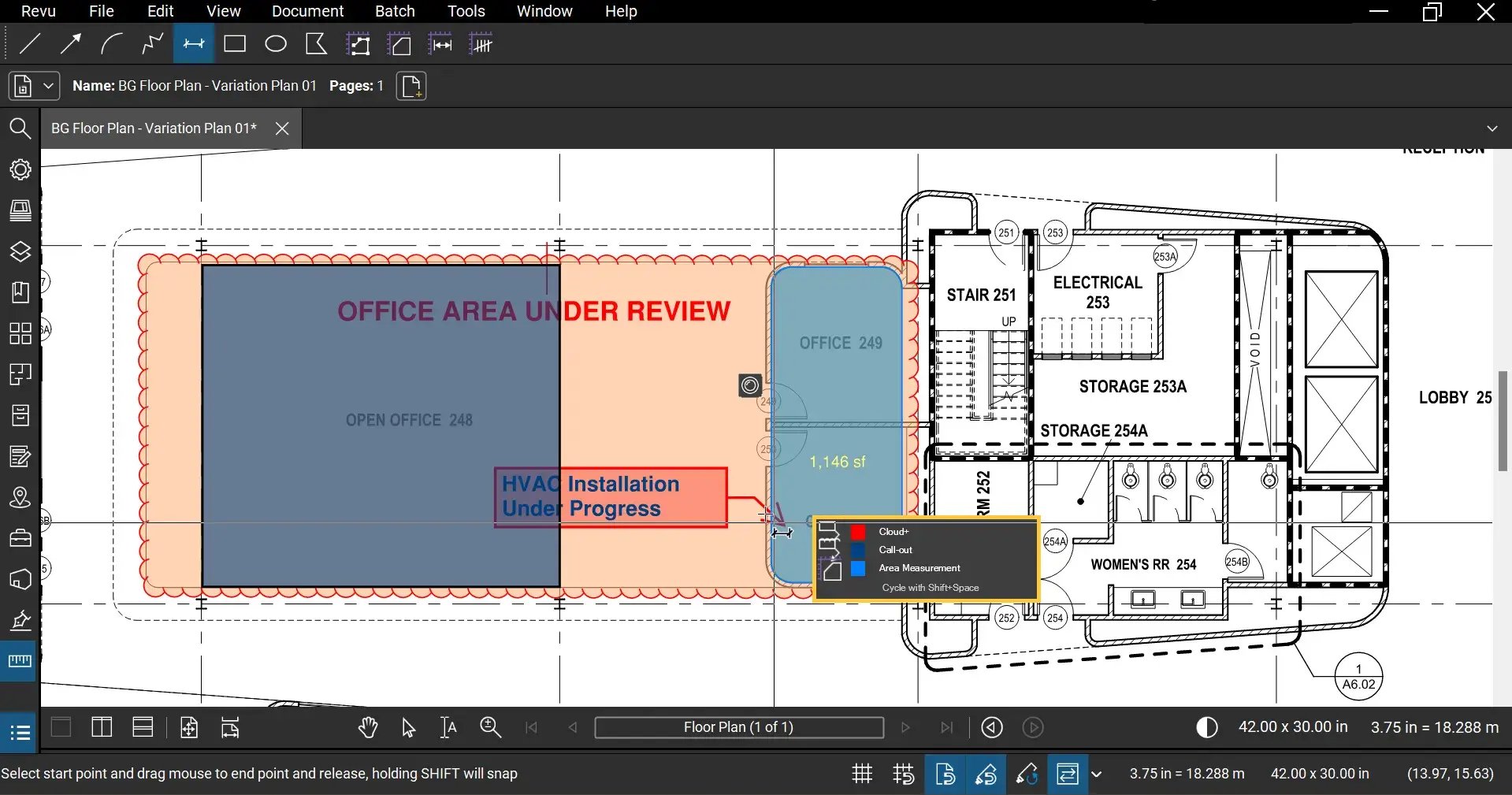Open the Forms panel icon
The width and height of the screenshot is (1512, 795).
click(x=20, y=456)
